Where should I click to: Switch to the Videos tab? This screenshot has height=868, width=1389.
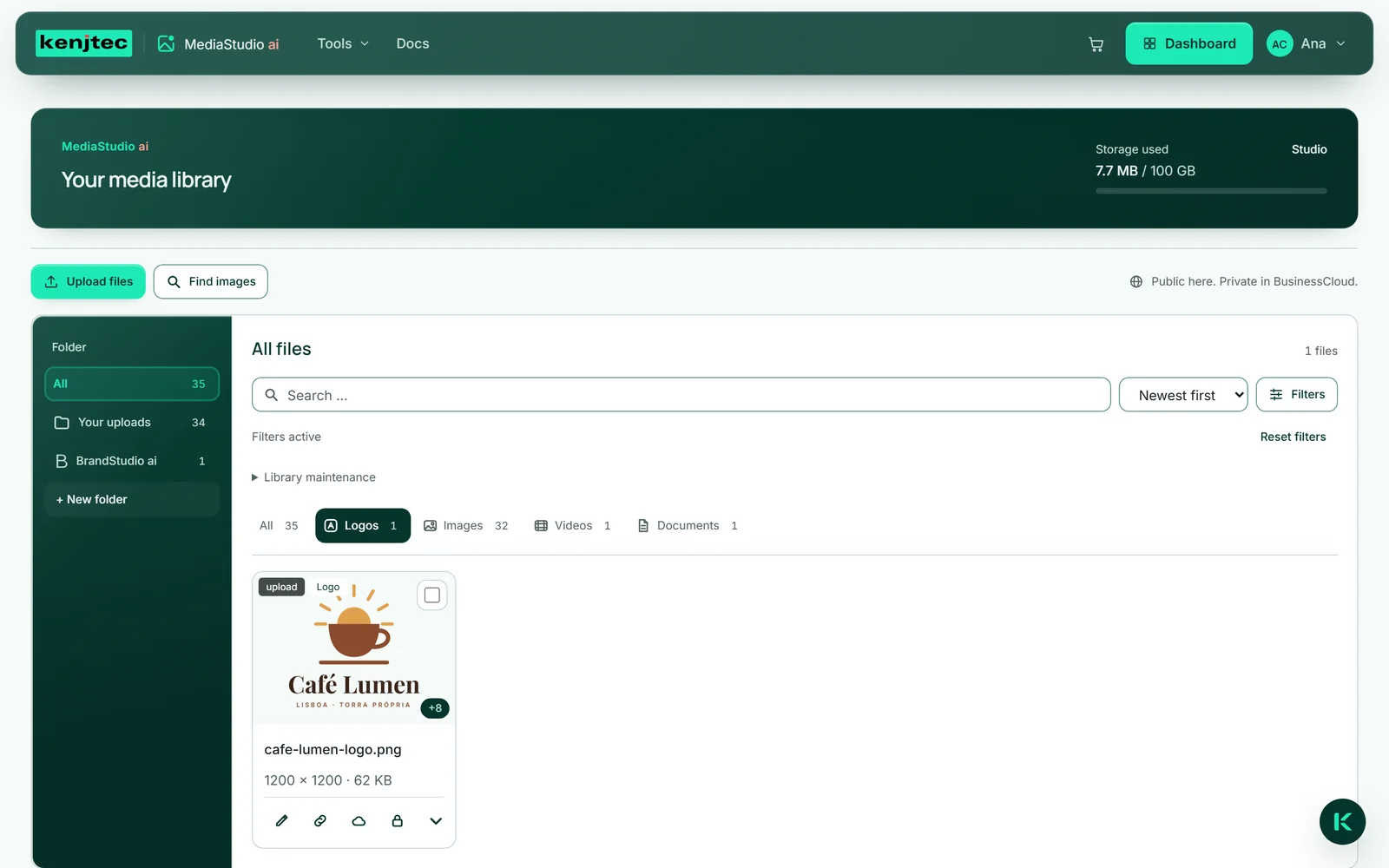pos(573,526)
